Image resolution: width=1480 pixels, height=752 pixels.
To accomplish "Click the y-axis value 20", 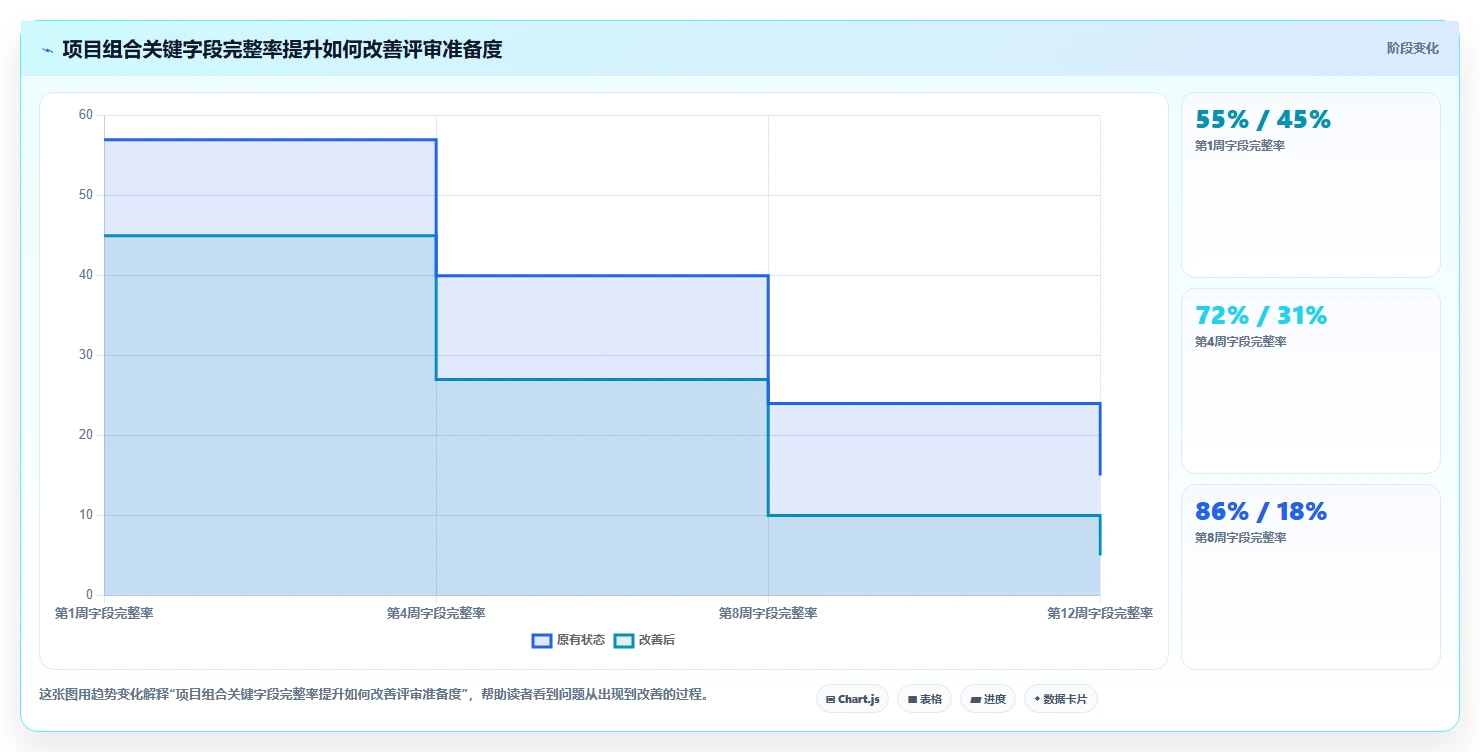I will coord(85,435).
